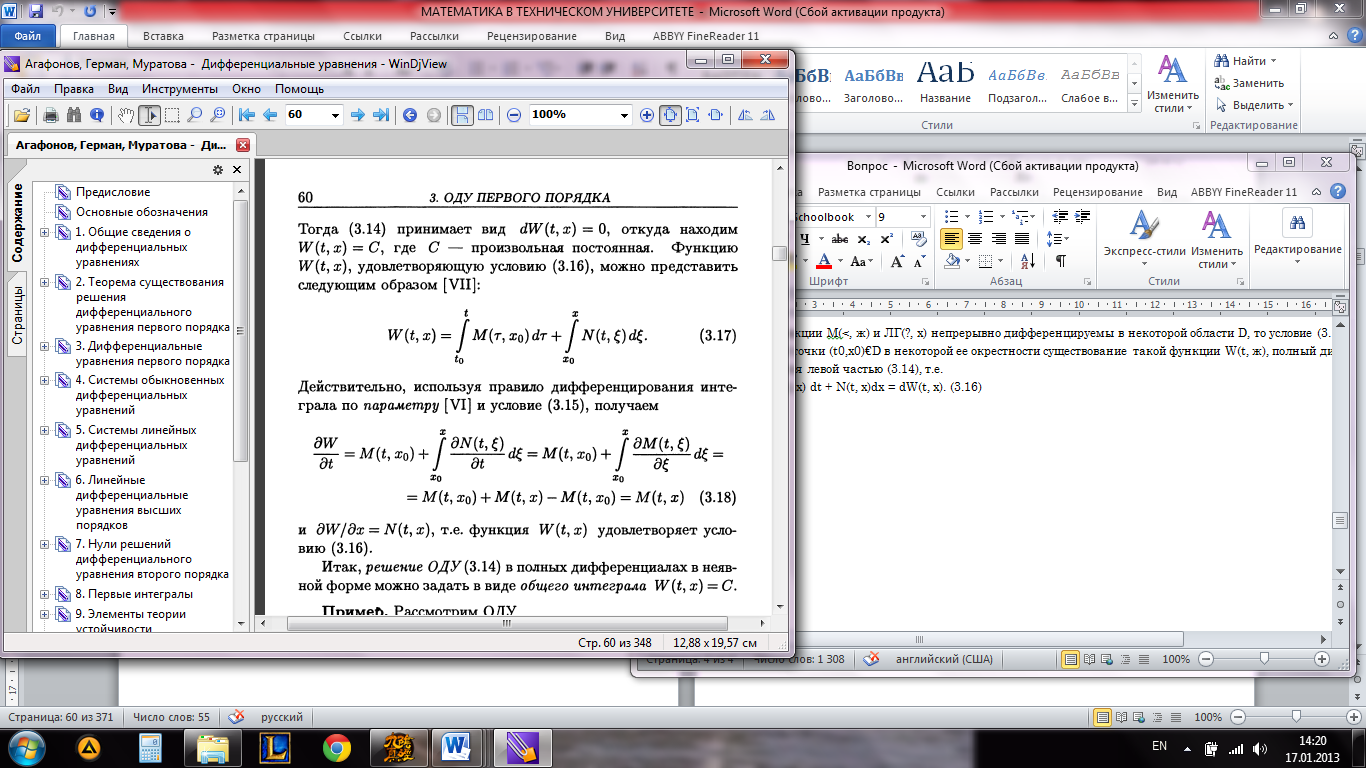Toggle the text Select tool in WinDjView
The image size is (1366, 768).
(150, 115)
